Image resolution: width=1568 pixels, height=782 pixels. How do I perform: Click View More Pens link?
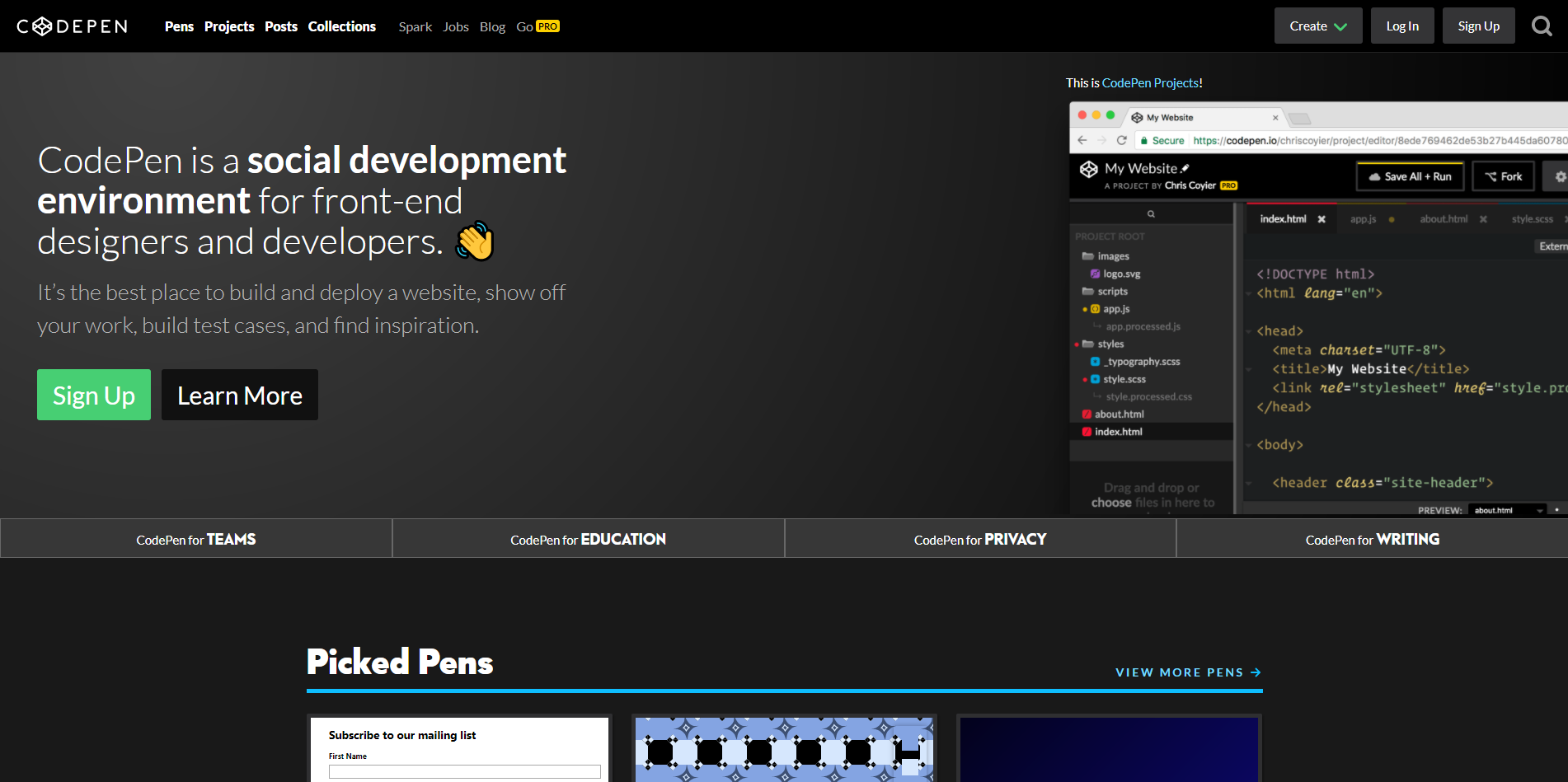point(1188,672)
